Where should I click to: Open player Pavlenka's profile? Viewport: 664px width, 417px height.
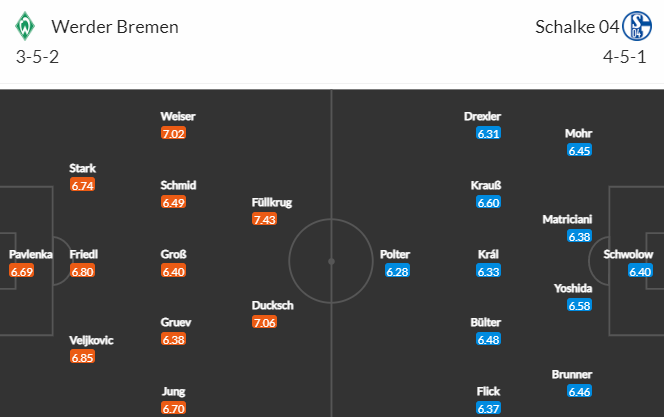tap(30, 254)
